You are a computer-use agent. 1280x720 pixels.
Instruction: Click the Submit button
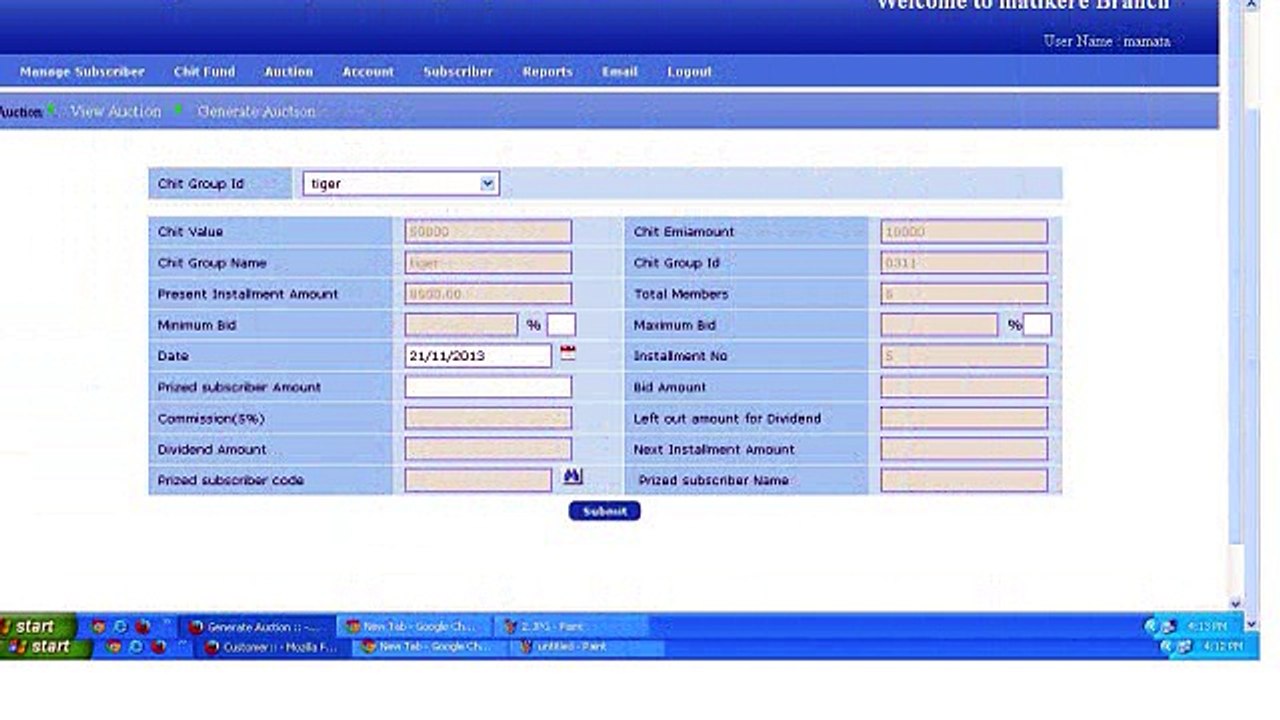pos(604,511)
